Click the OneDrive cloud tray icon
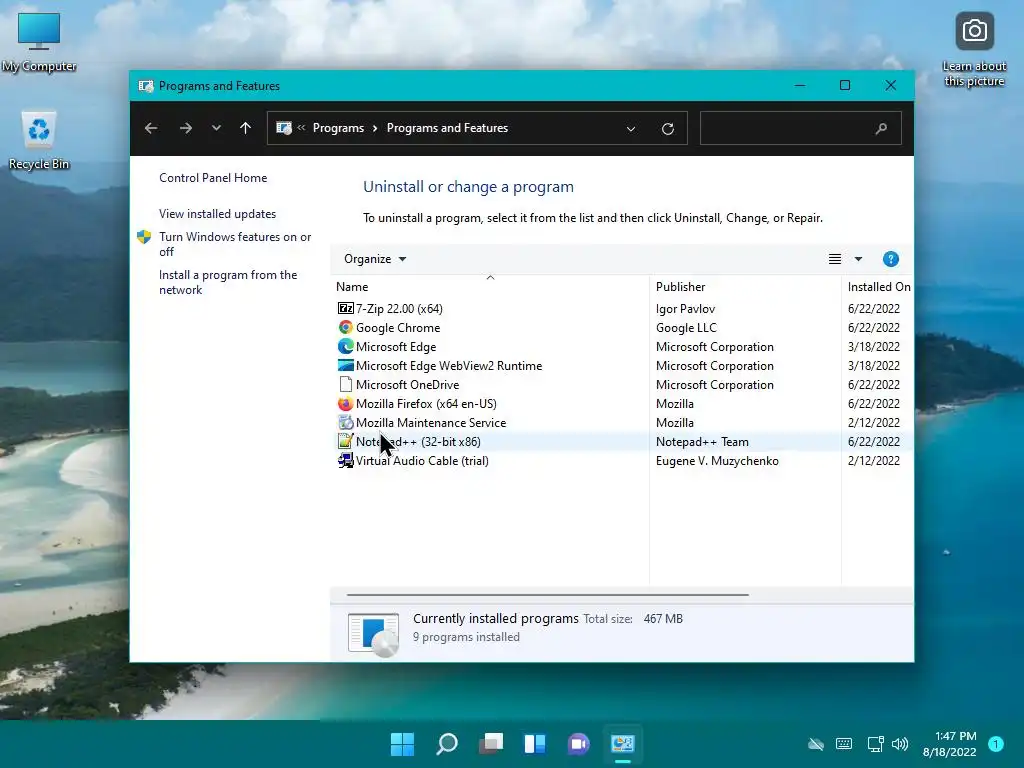Screen dimensions: 1024x768 pos(816,744)
